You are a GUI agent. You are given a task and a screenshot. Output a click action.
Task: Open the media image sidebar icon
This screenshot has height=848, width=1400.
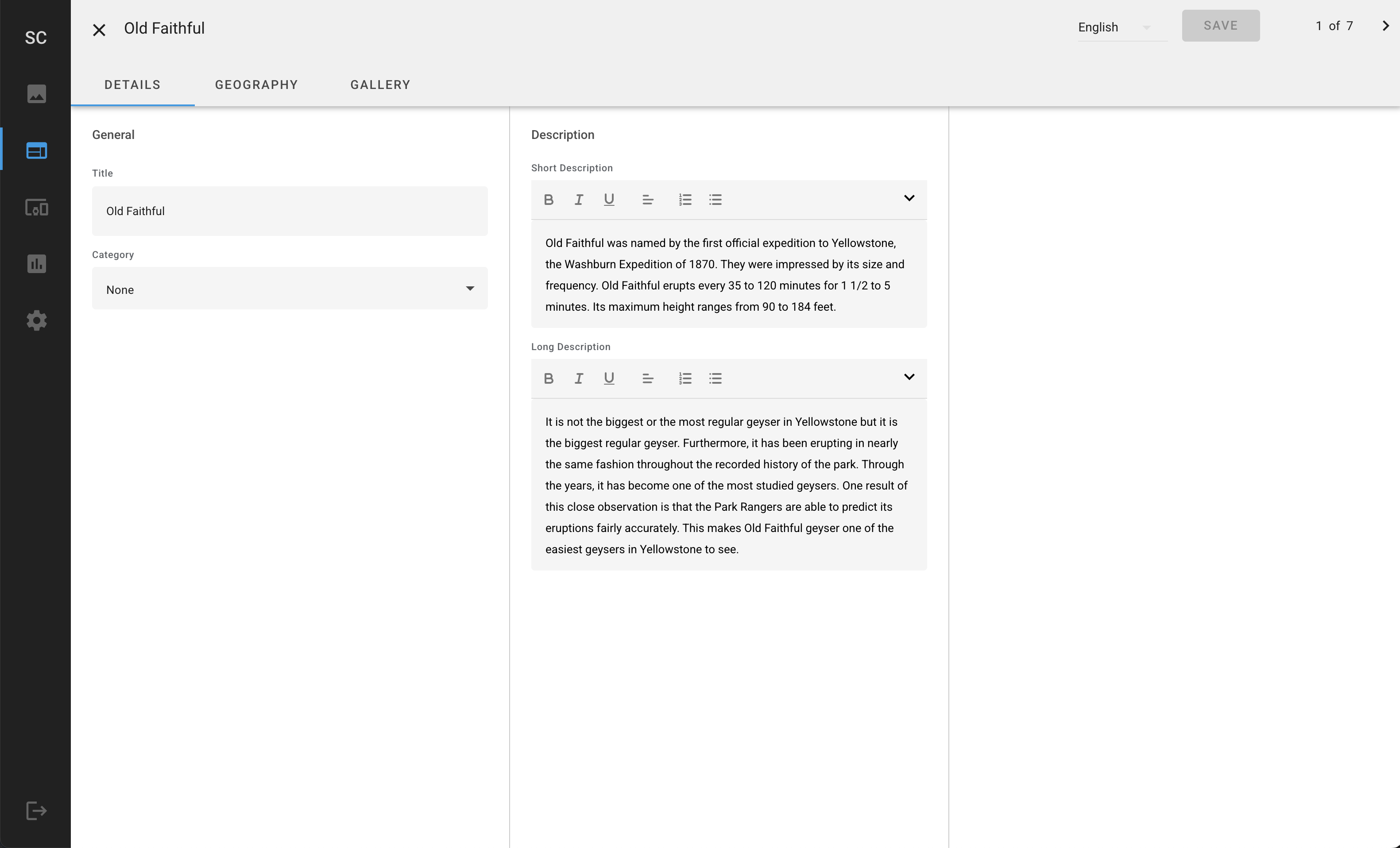pyautogui.click(x=36, y=94)
